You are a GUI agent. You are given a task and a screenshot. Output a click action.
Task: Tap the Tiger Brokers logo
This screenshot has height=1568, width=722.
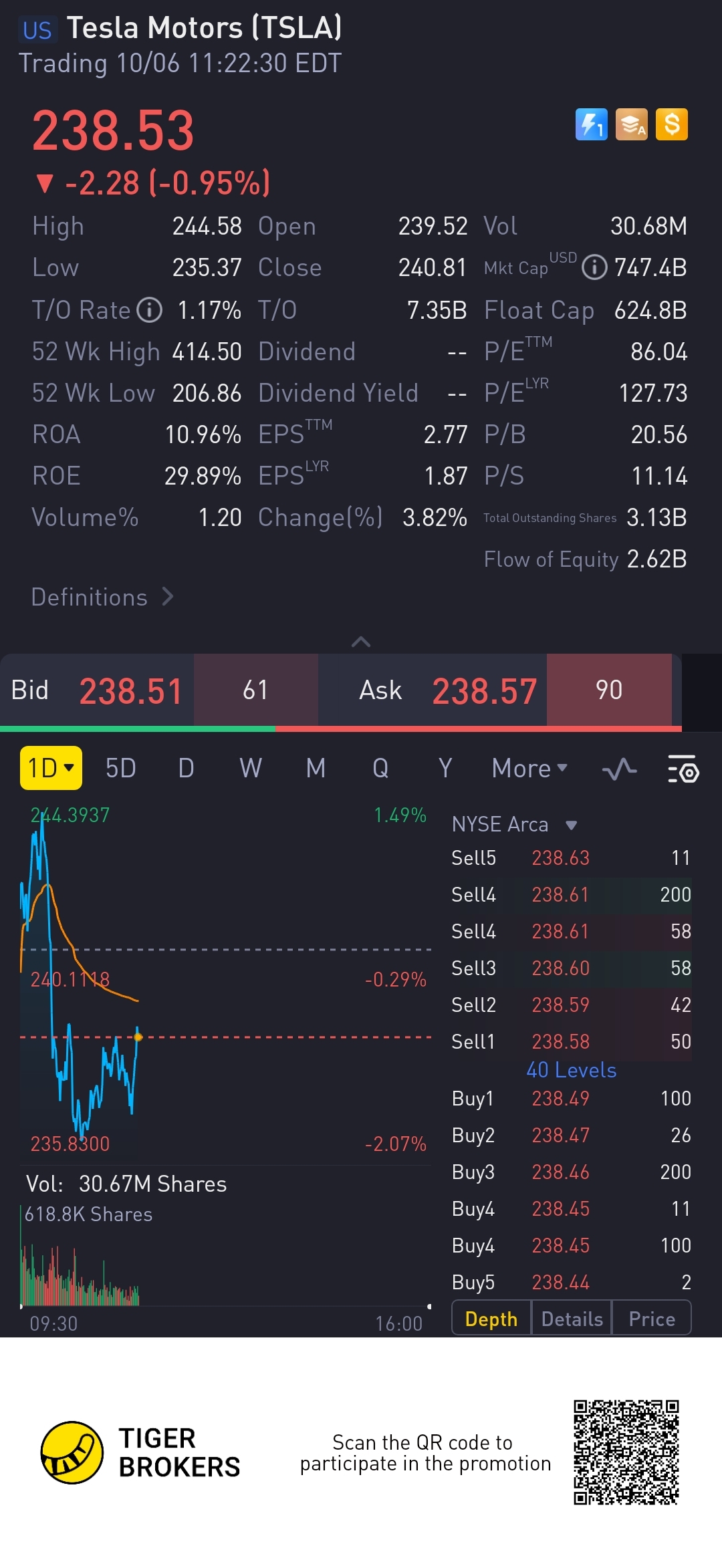pyautogui.click(x=140, y=1452)
